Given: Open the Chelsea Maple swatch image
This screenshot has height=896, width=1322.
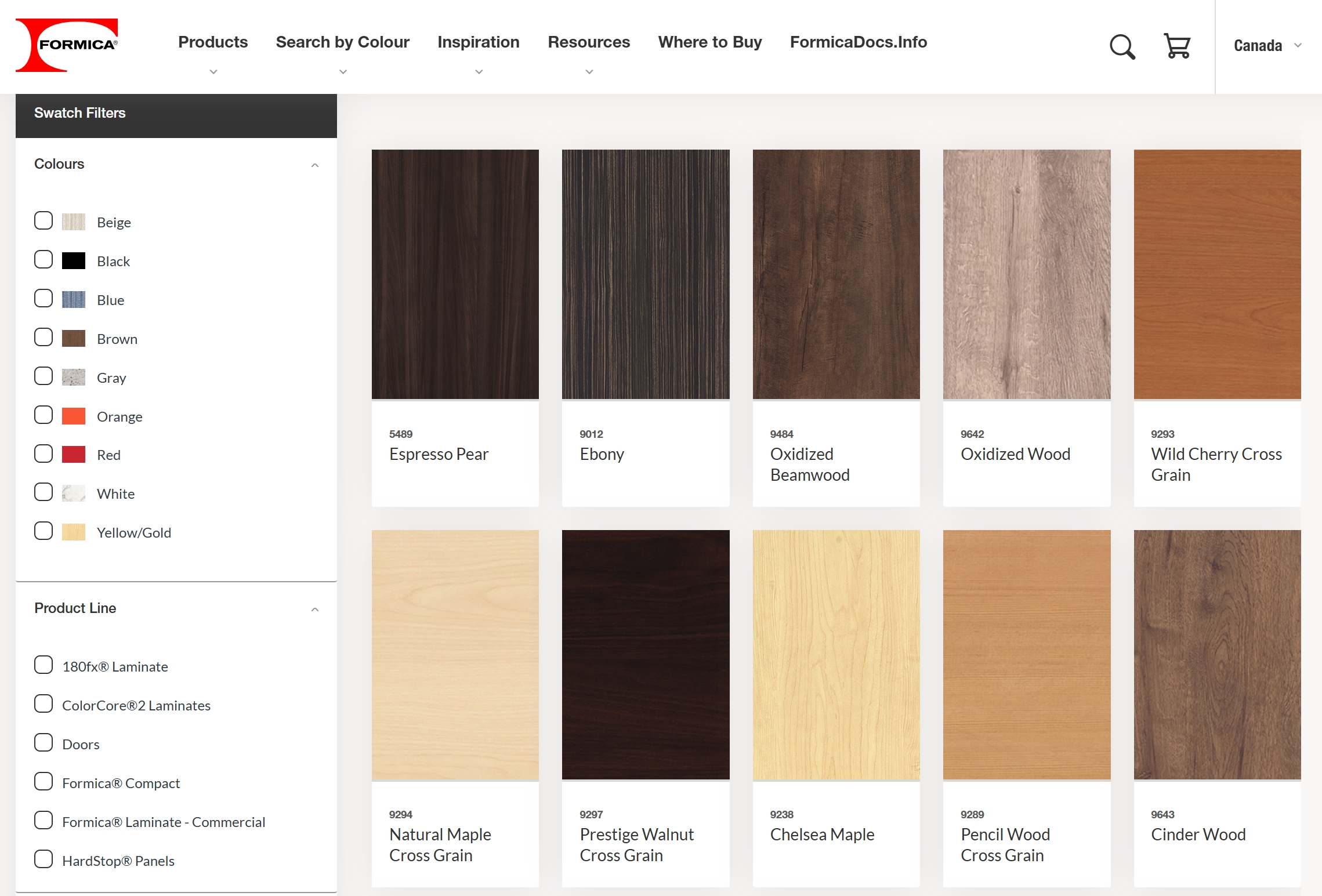Looking at the screenshot, I should pos(836,655).
